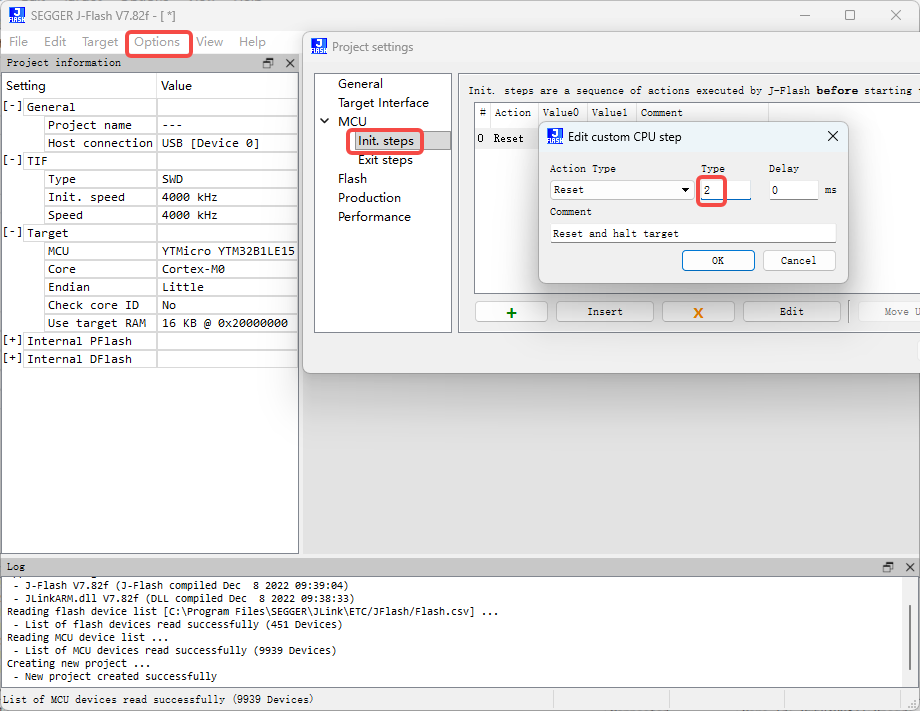Click the Project name row label
This screenshot has width=920, height=711.
pos(90,125)
